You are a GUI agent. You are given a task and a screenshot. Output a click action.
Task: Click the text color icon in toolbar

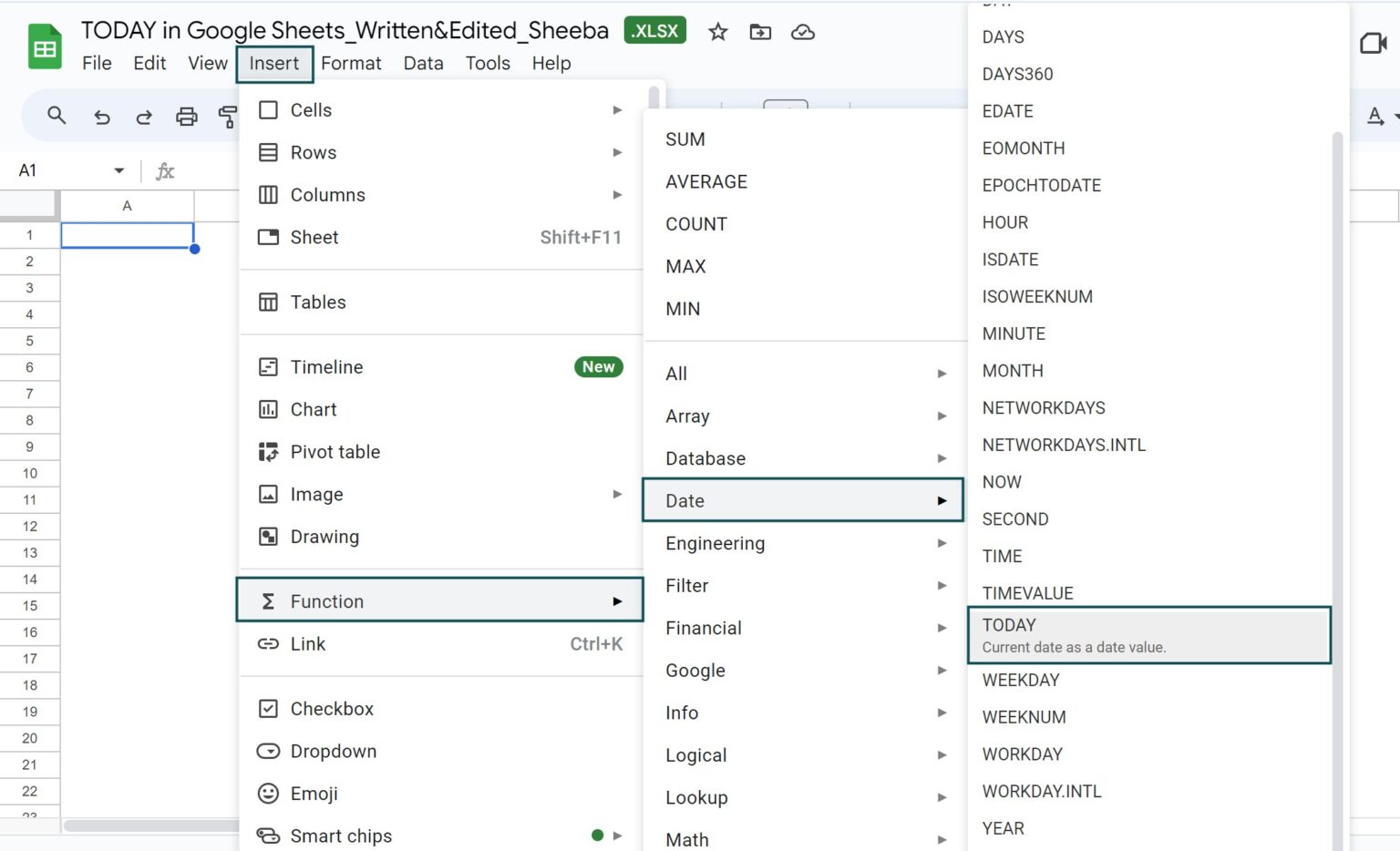point(1376,116)
